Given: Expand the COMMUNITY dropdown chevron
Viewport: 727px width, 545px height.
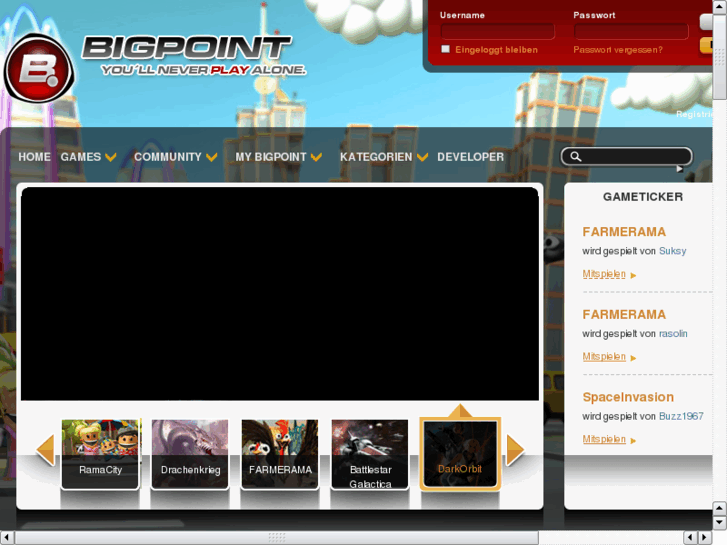Looking at the screenshot, I should pos(212,157).
